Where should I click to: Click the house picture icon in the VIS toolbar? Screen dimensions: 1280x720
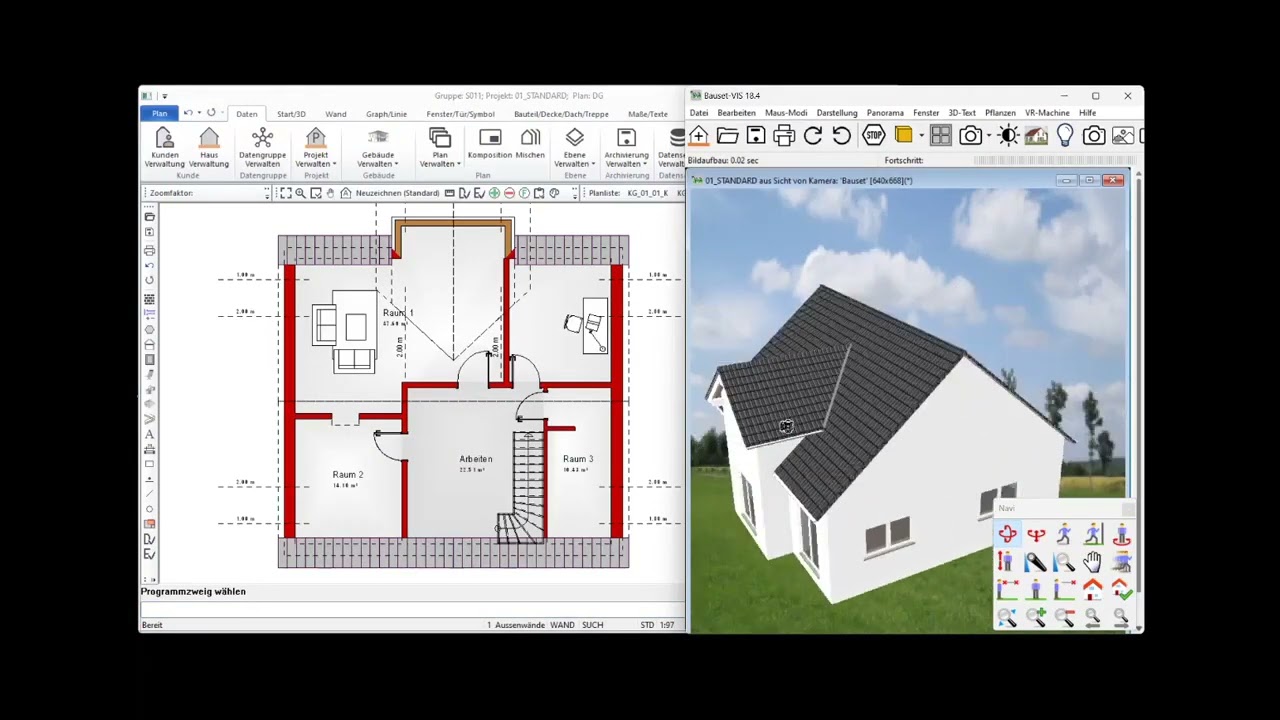pos(1036,136)
